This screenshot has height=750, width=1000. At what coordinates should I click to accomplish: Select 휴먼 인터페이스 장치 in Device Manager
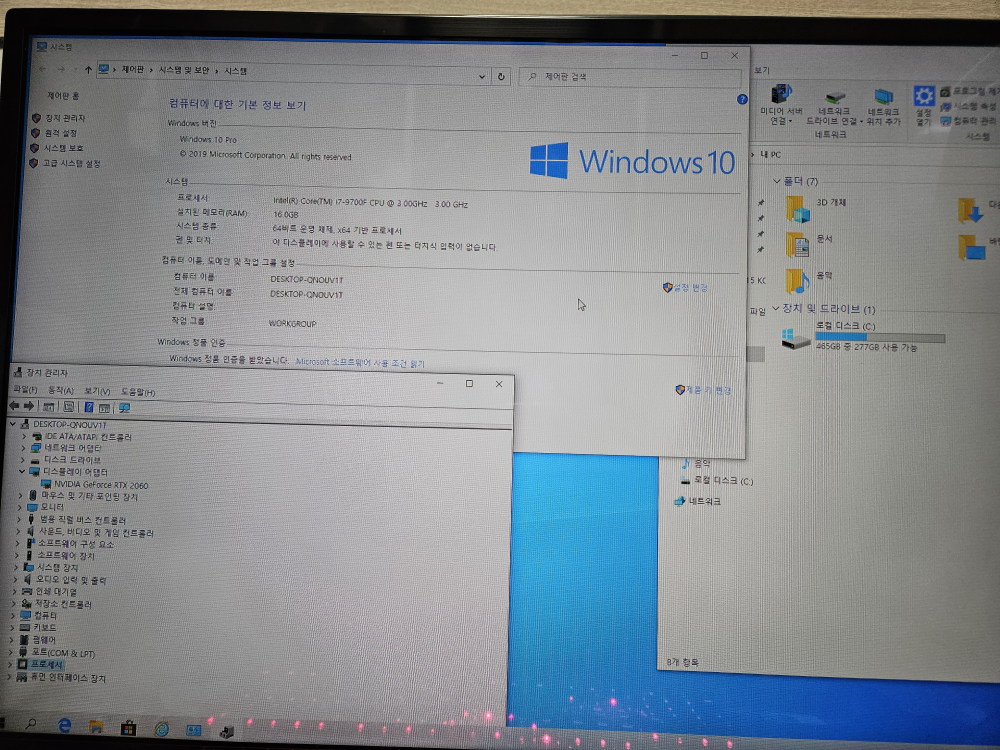(x=68, y=677)
